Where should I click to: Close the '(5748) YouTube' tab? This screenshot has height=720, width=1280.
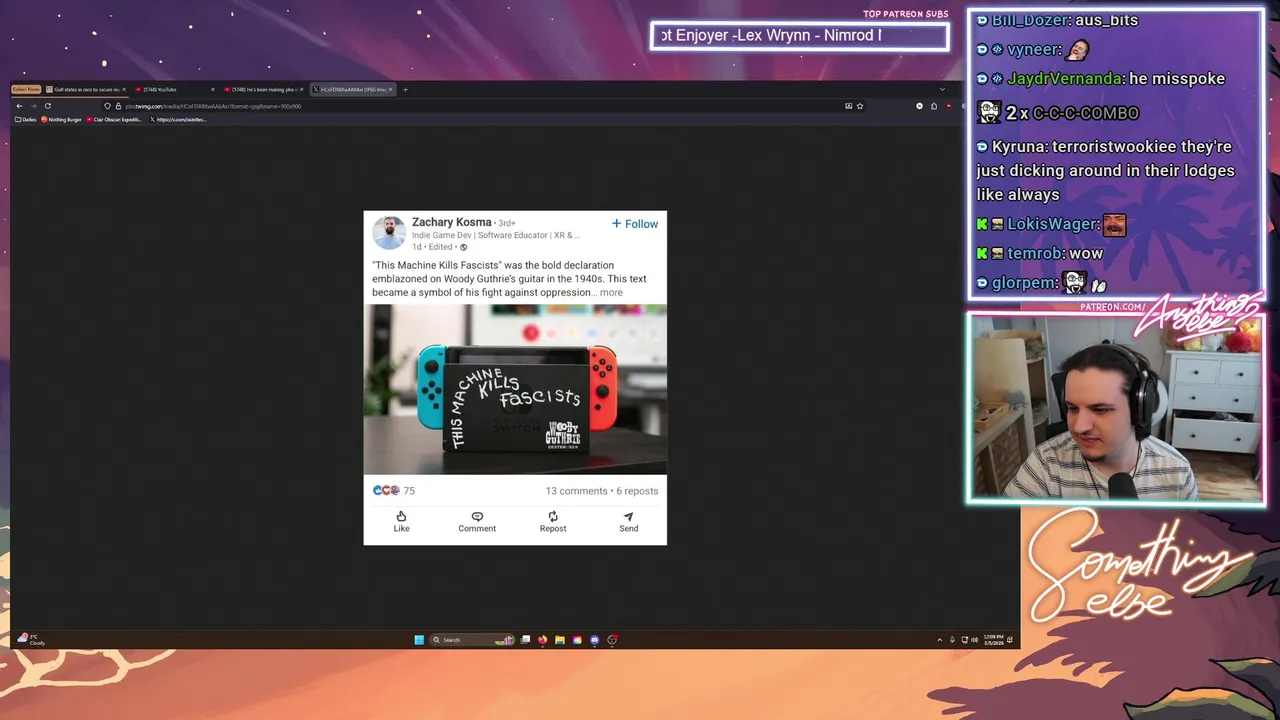tap(212, 89)
